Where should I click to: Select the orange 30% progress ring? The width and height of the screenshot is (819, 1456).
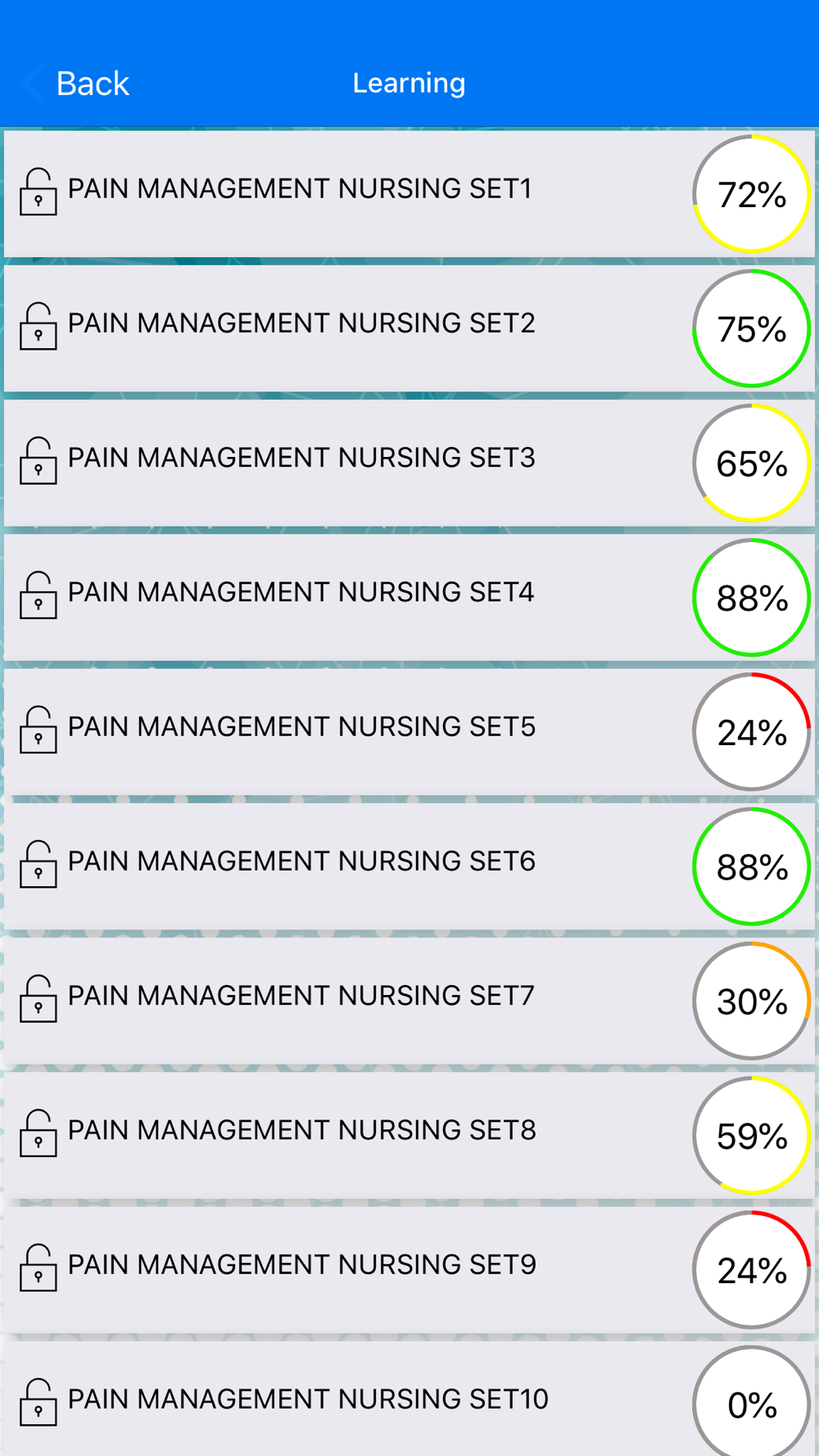pyautogui.click(x=752, y=1001)
